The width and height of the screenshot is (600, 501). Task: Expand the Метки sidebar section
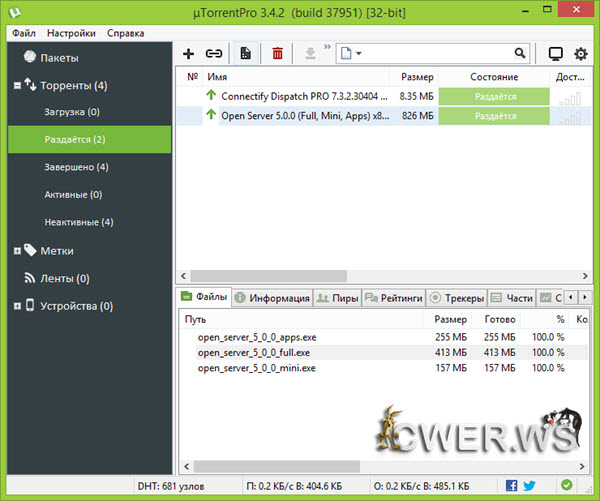pyautogui.click(x=17, y=251)
